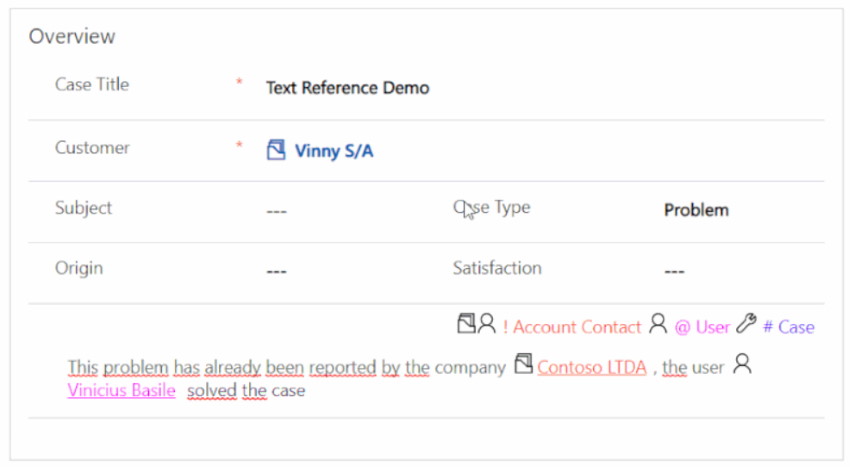The image size is (850, 467).
Task: Click the person icon before Vinicius Basile
Action: tap(742, 363)
